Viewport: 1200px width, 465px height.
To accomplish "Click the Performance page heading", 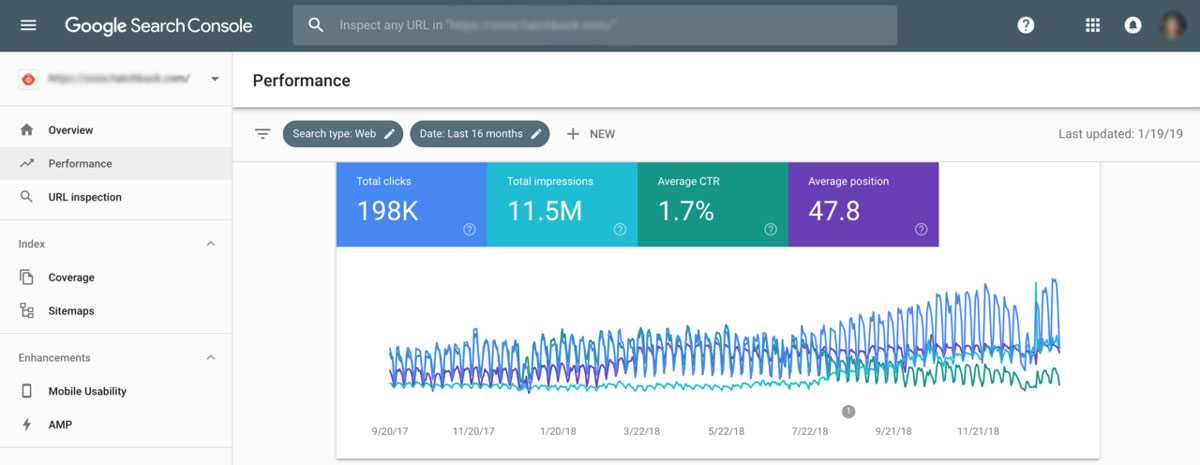I will pos(302,80).
